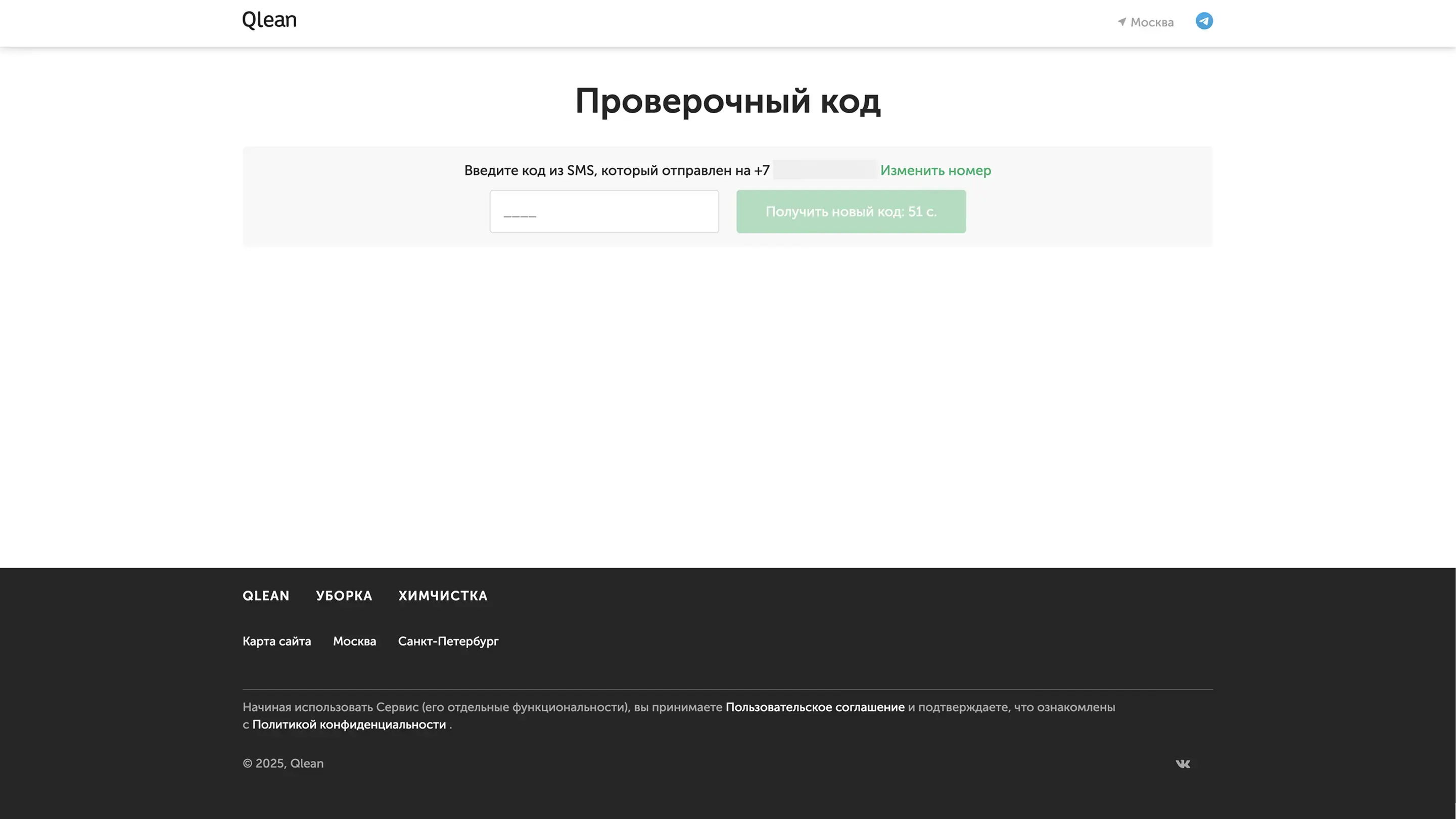The width and height of the screenshot is (1456, 819).
Task: Open the Telegram icon in header
Action: tap(1204, 21)
